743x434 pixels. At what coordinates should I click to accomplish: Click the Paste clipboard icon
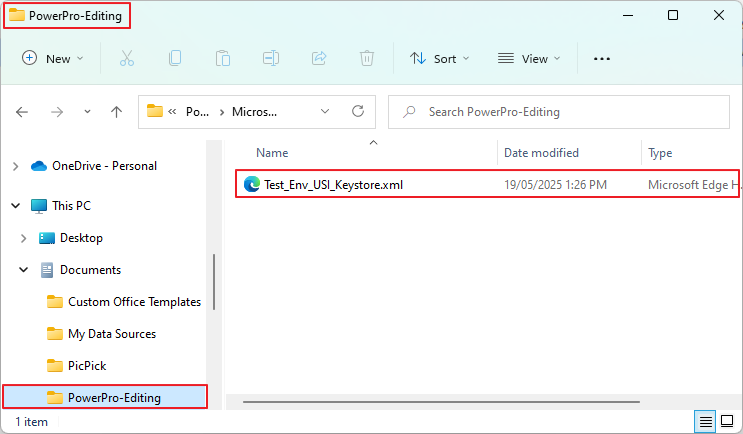pos(223,59)
